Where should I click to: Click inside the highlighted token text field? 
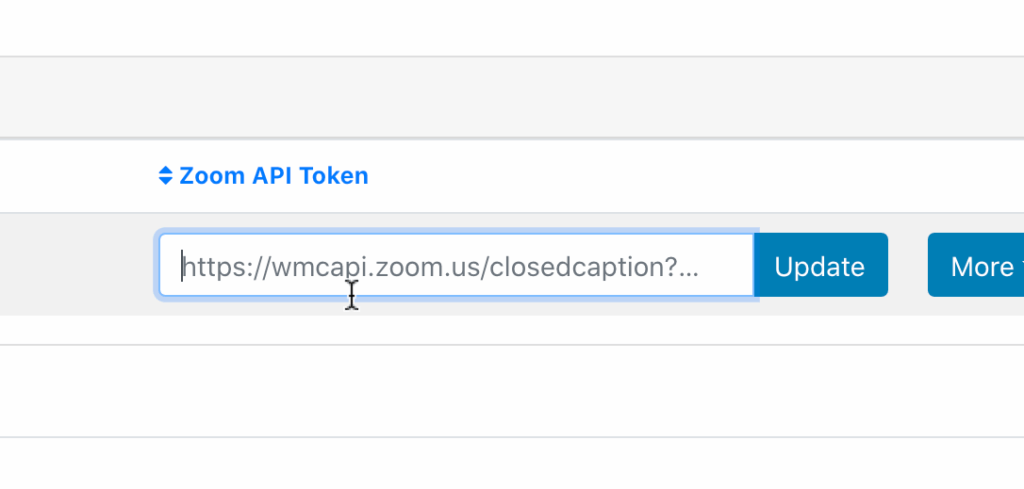tap(456, 266)
